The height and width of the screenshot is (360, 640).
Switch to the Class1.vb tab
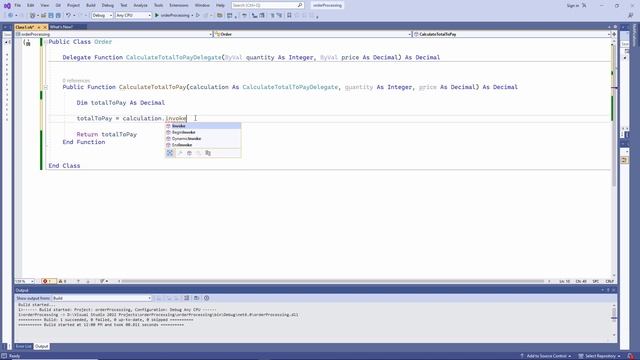(x=25, y=27)
